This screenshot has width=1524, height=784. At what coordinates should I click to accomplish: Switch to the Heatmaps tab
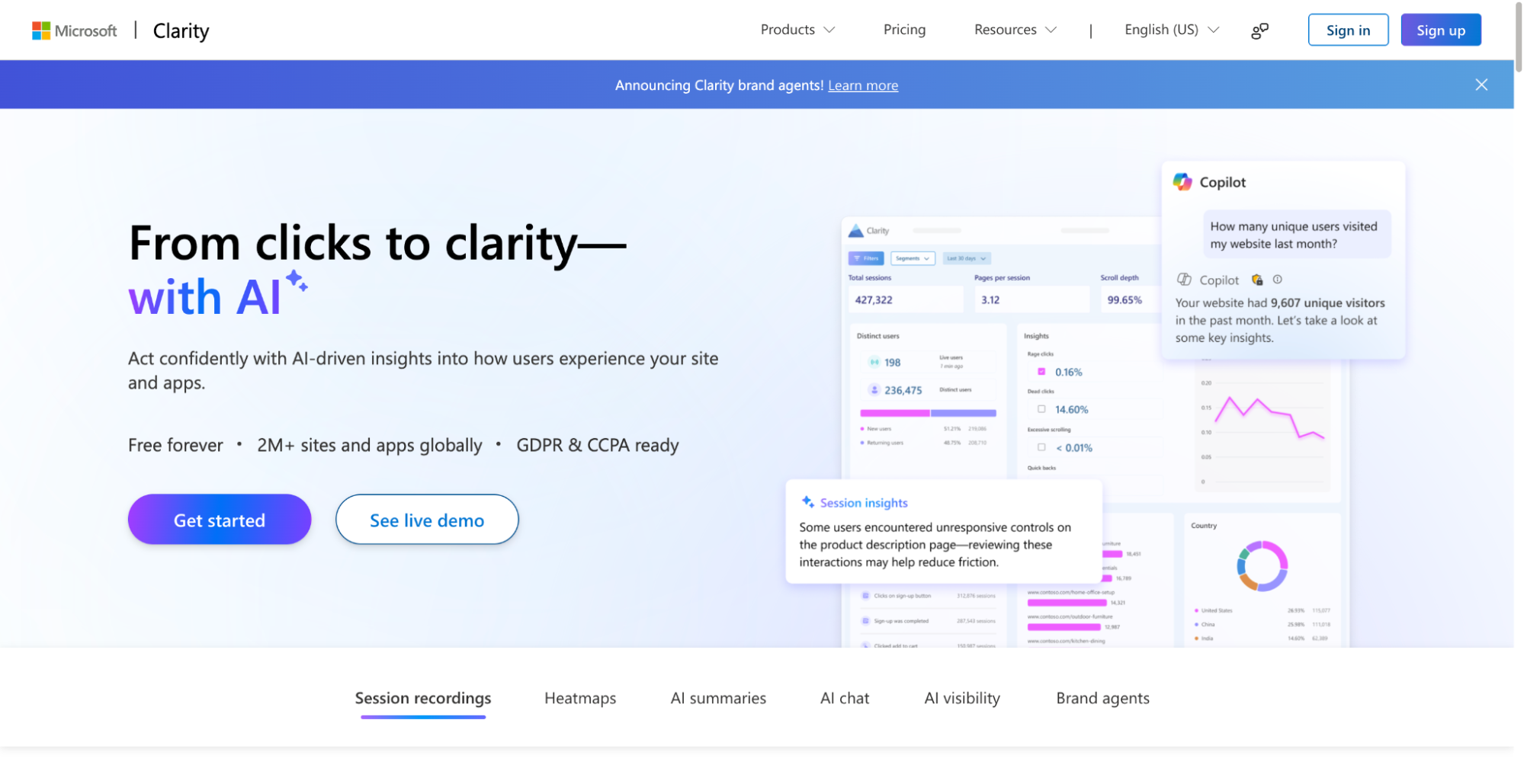[x=580, y=698]
